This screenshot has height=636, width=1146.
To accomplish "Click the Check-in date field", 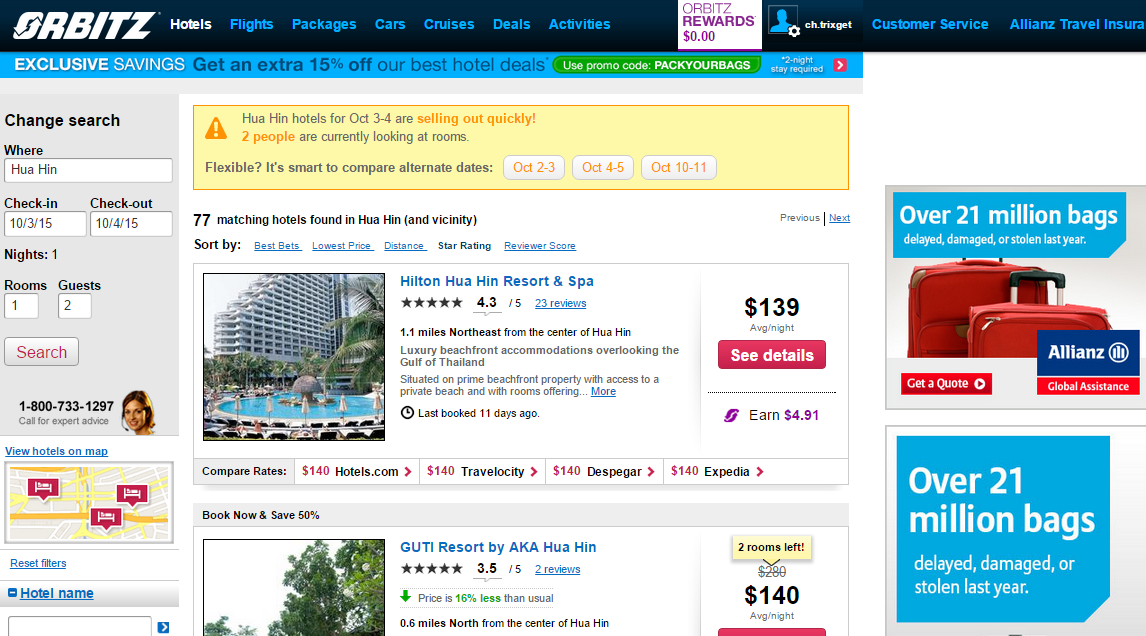I will click(x=45, y=224).
